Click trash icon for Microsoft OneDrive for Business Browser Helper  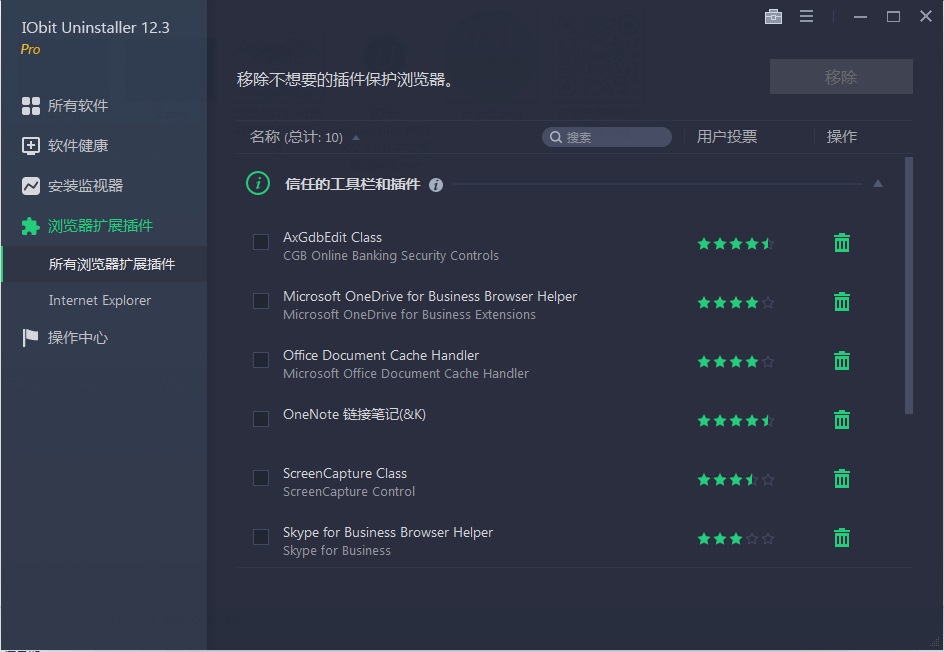tap(842, 302)
